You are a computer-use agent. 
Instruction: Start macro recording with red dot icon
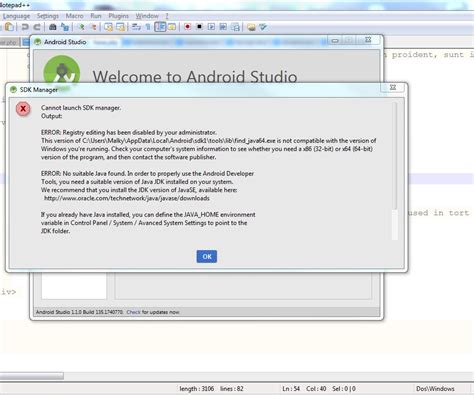click(x=187, y=27)
